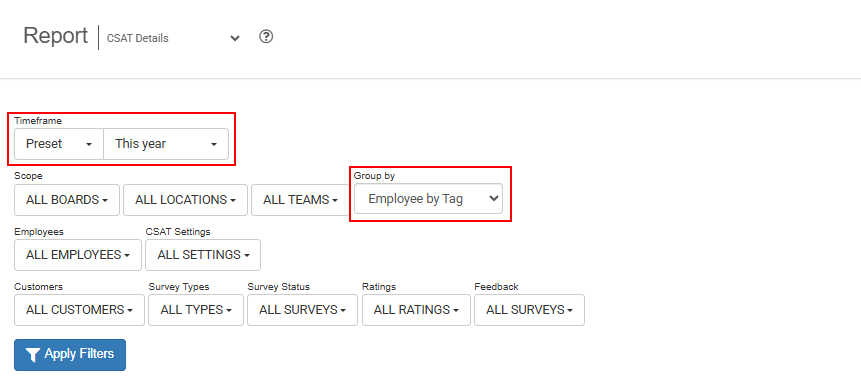Click the Survey Status label
Image resolution: width=861 pixels, height=379 pixels.
pos(278,287)
